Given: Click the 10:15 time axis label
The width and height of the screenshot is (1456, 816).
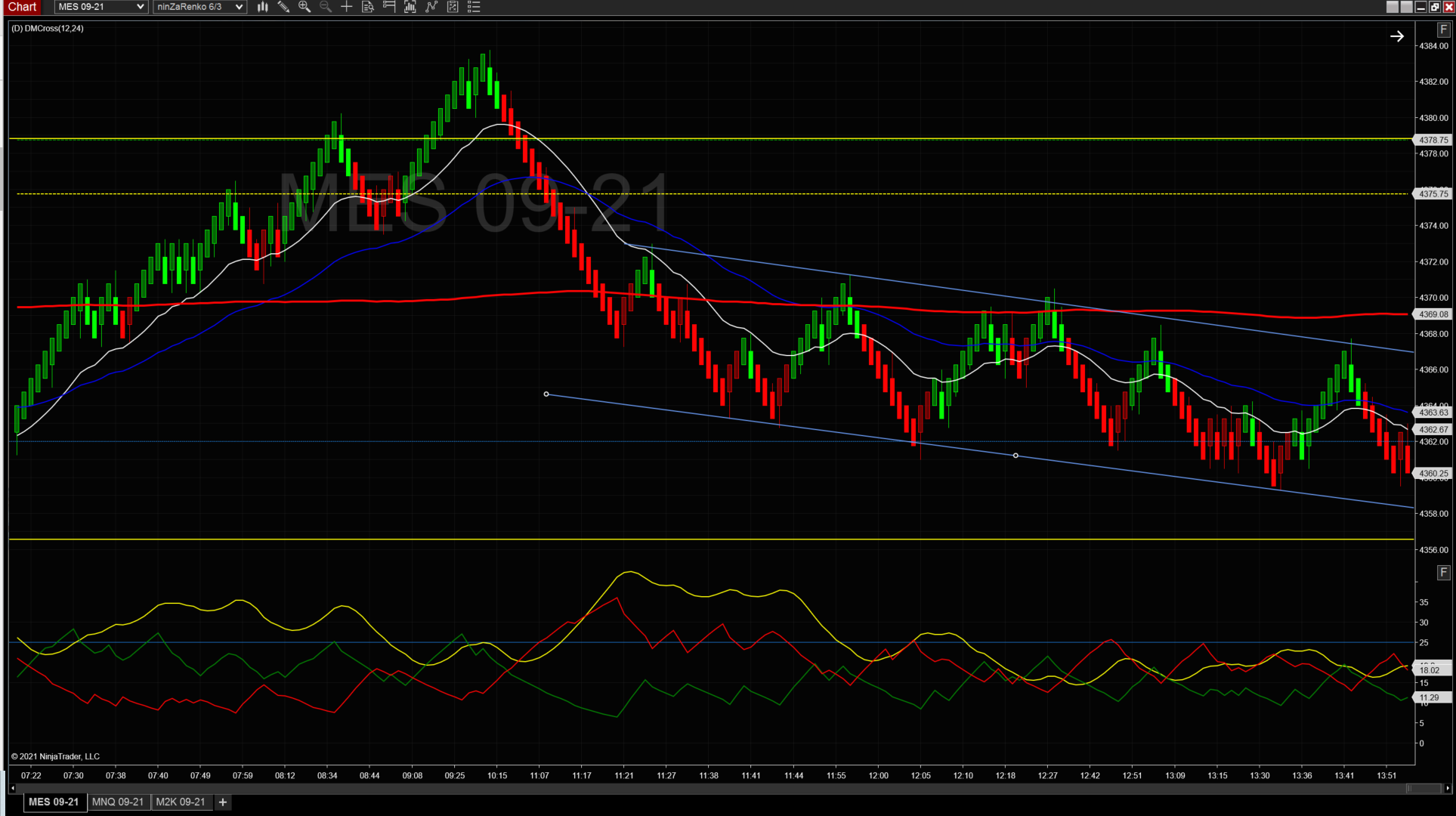Looking at the screenshot, I should tap(497, 775).
